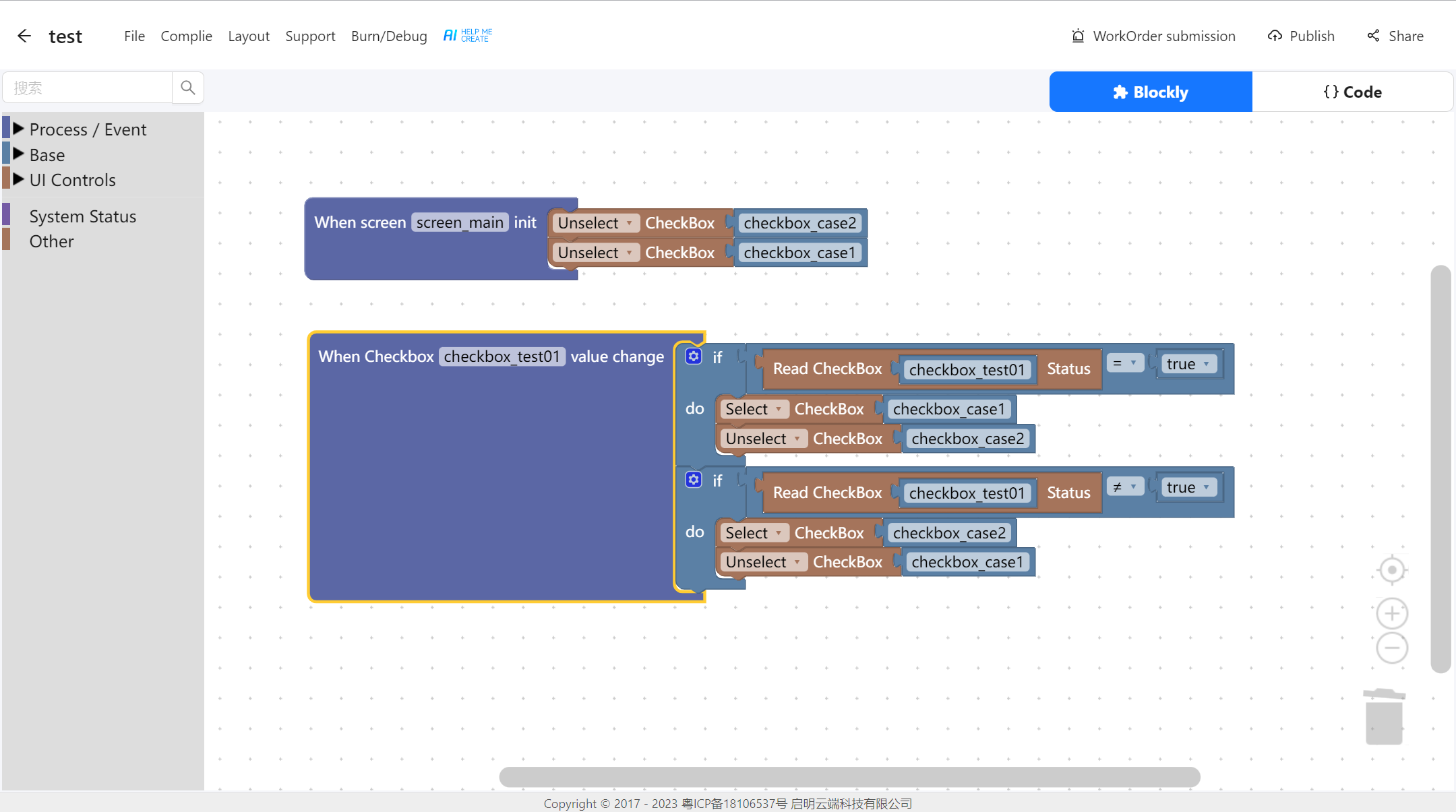Open the true dropdown in first if condition
1456x812 pixels.
point(1188,364)
